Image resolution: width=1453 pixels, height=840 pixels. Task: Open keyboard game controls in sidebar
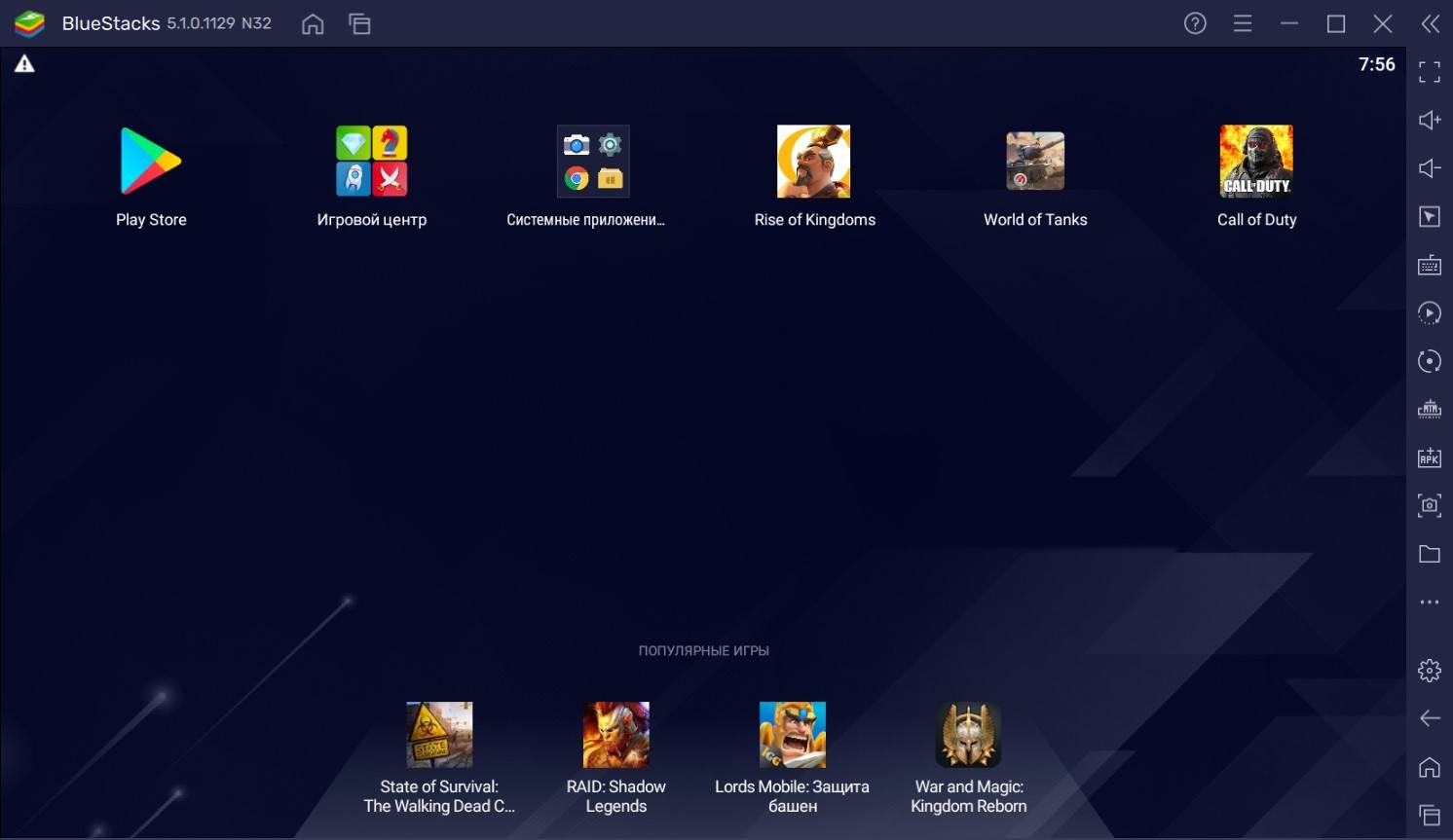[1430, 265]
